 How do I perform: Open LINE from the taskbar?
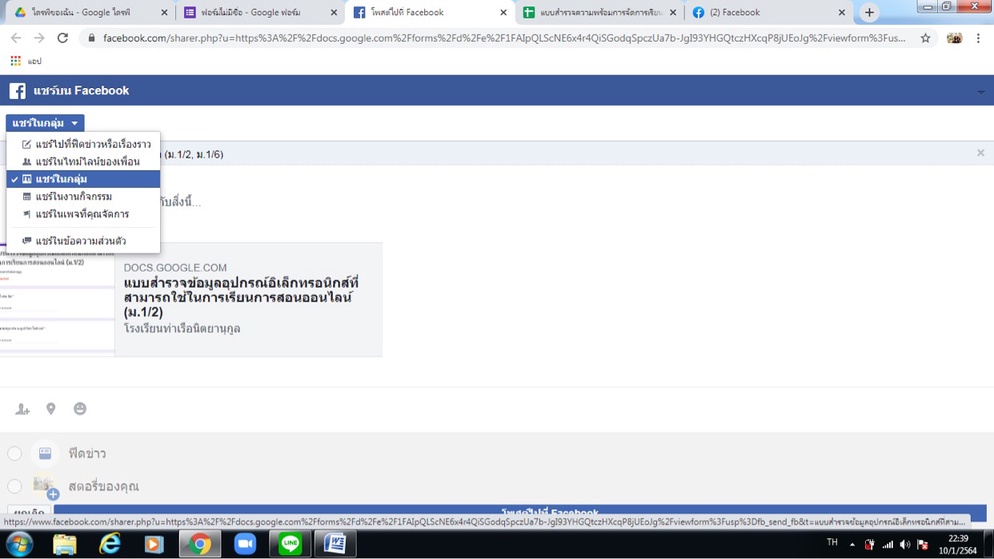click(x=290, y=544)
